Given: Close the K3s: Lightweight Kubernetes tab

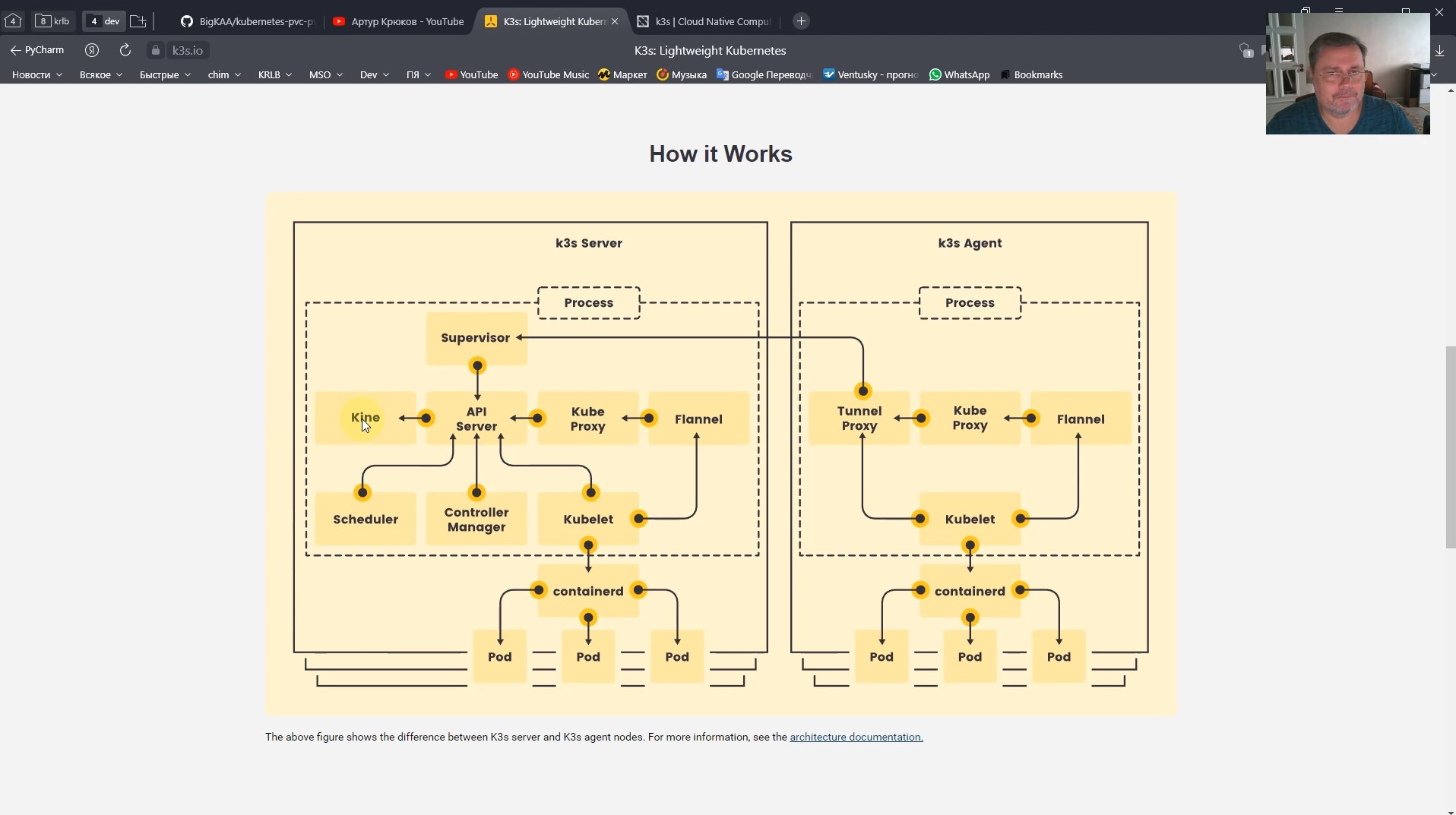Looking at the screenshot, I should point(615,21).
